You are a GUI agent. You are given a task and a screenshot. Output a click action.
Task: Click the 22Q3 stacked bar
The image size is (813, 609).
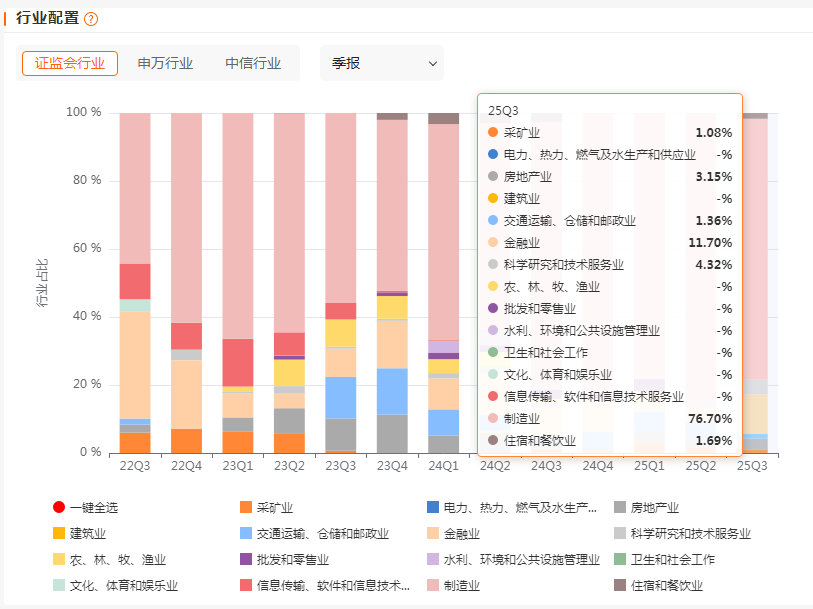[134, 300]
